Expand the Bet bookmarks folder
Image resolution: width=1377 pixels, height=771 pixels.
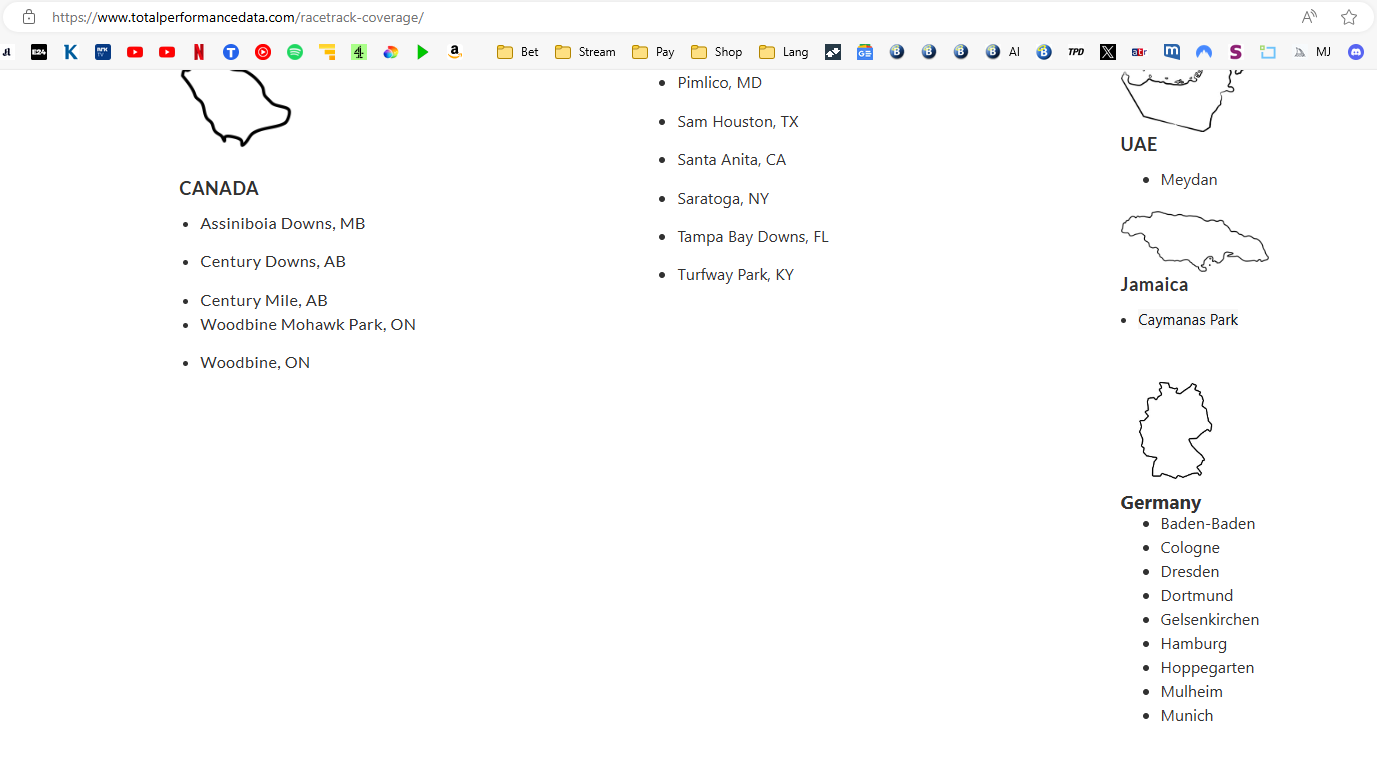(x=518, y=52)
